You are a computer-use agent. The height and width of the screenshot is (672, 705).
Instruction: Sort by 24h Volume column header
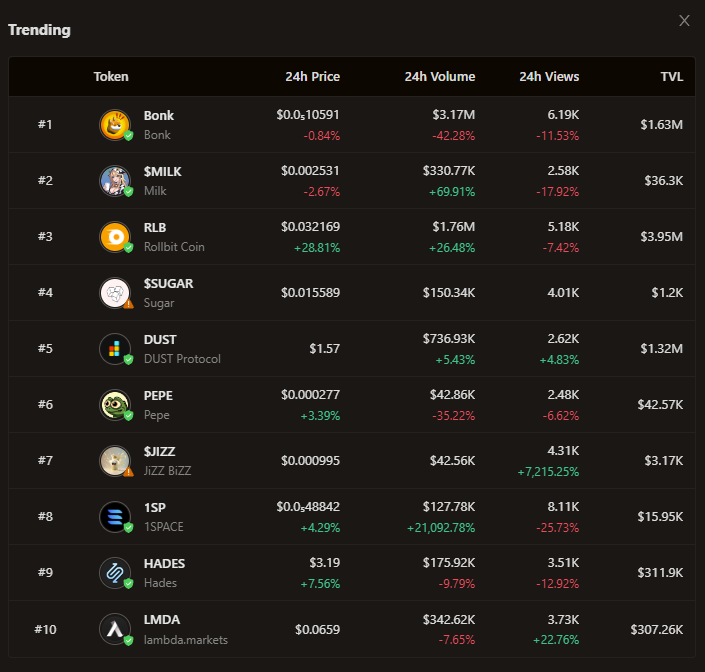click(440, 76)
